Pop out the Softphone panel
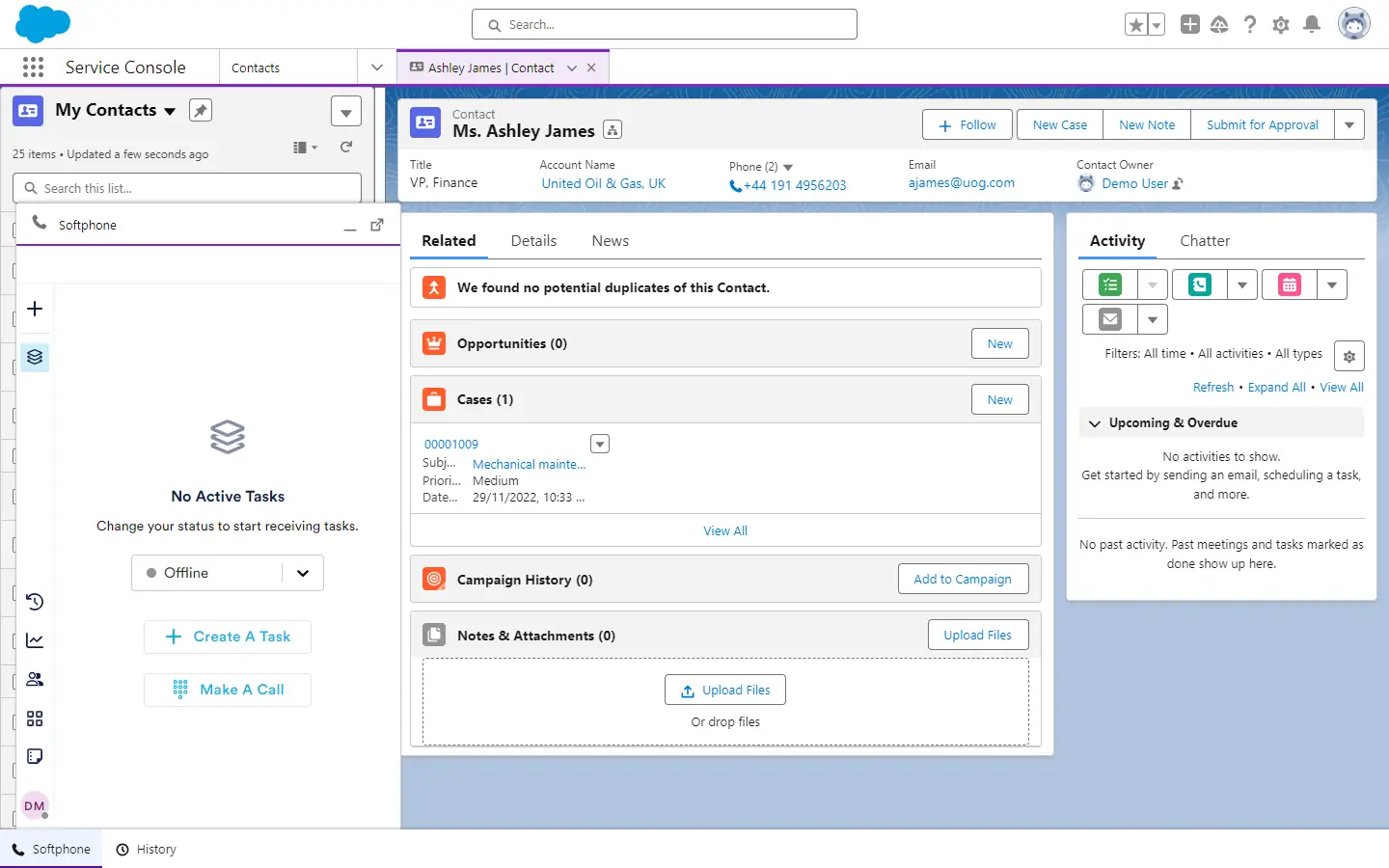 click(377, 225)
